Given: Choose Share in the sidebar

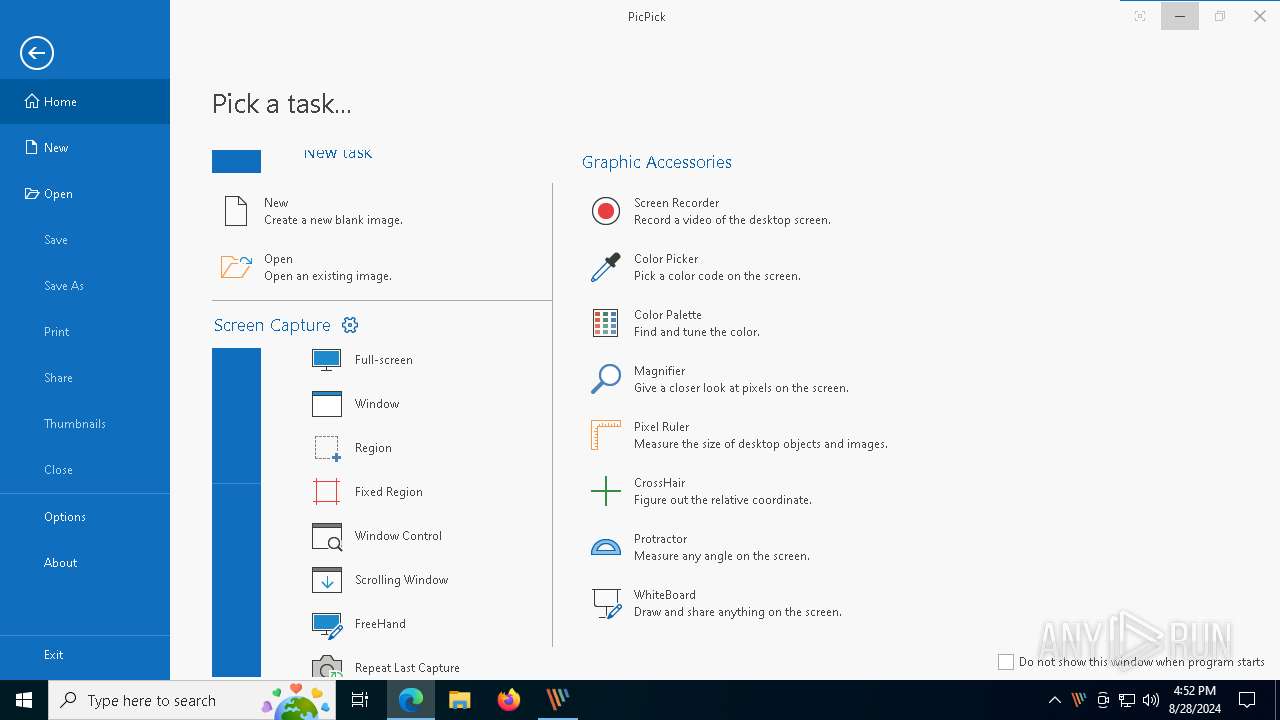Looking at the screenshot, I should click(85, 377).
